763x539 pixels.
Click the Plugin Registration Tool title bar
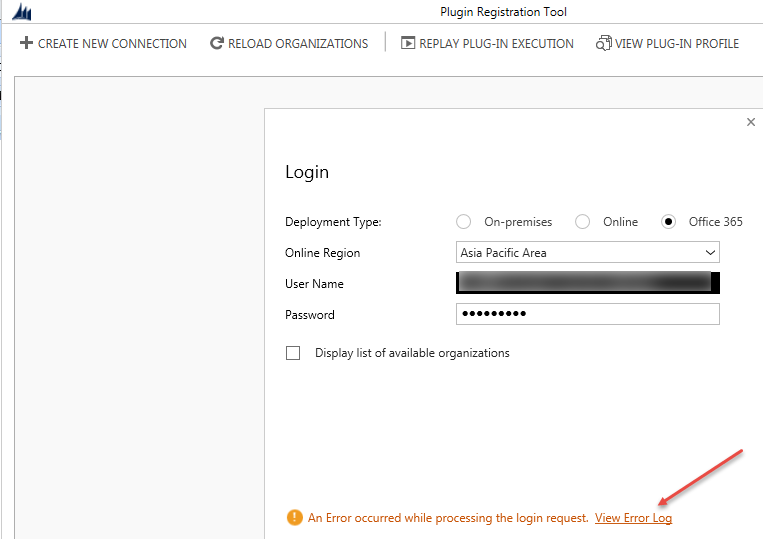pyautogui.click(x=503, y=12)
